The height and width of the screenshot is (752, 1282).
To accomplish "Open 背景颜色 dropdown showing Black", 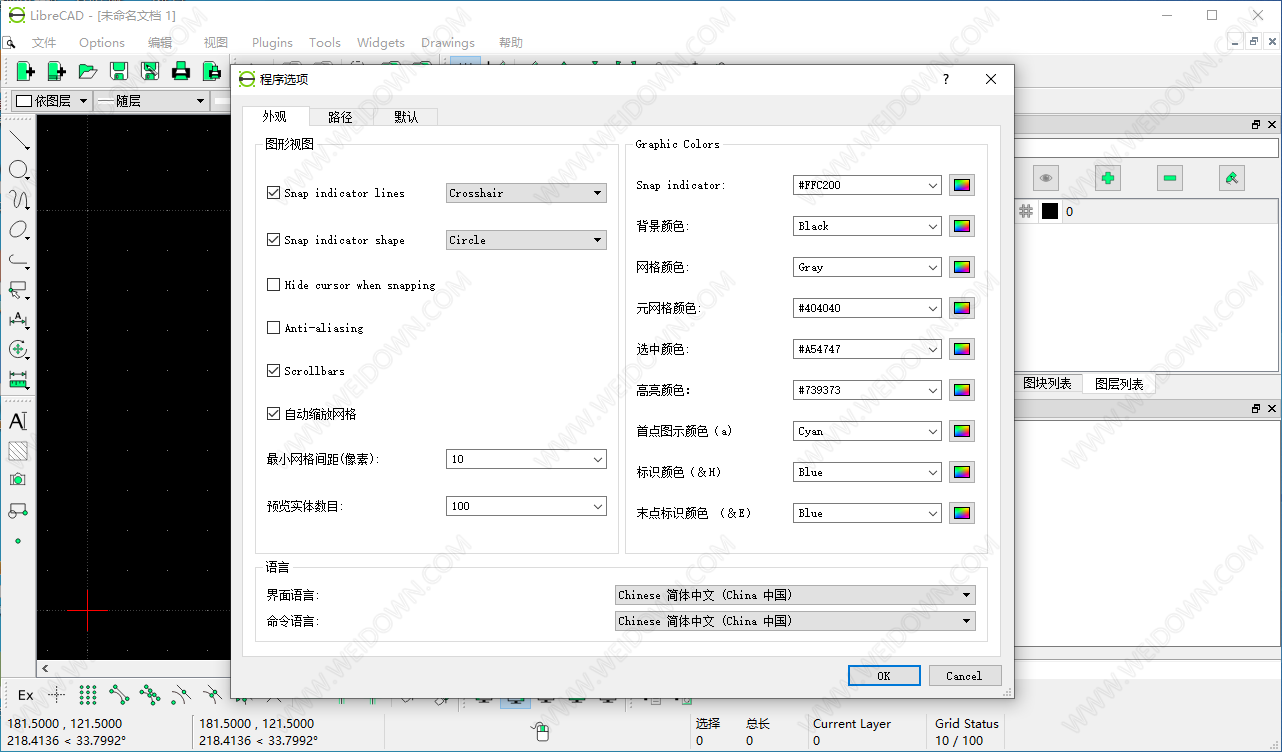I will click(867, 226).
